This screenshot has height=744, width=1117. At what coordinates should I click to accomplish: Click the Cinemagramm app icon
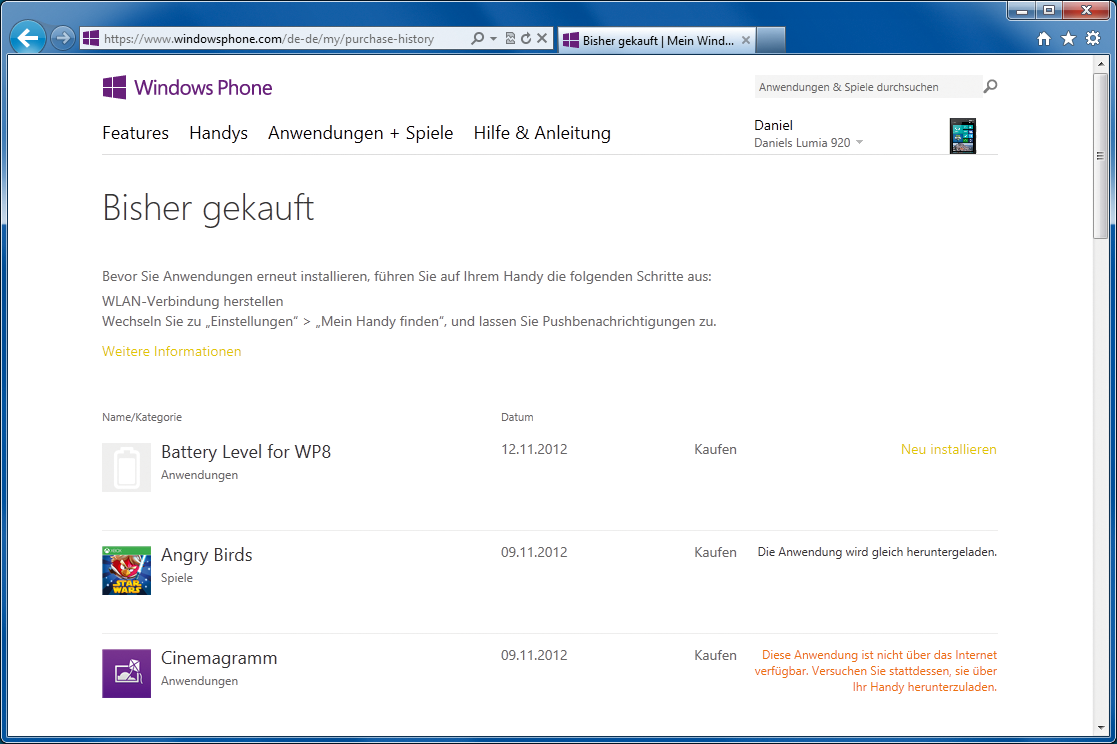(126, 673)
